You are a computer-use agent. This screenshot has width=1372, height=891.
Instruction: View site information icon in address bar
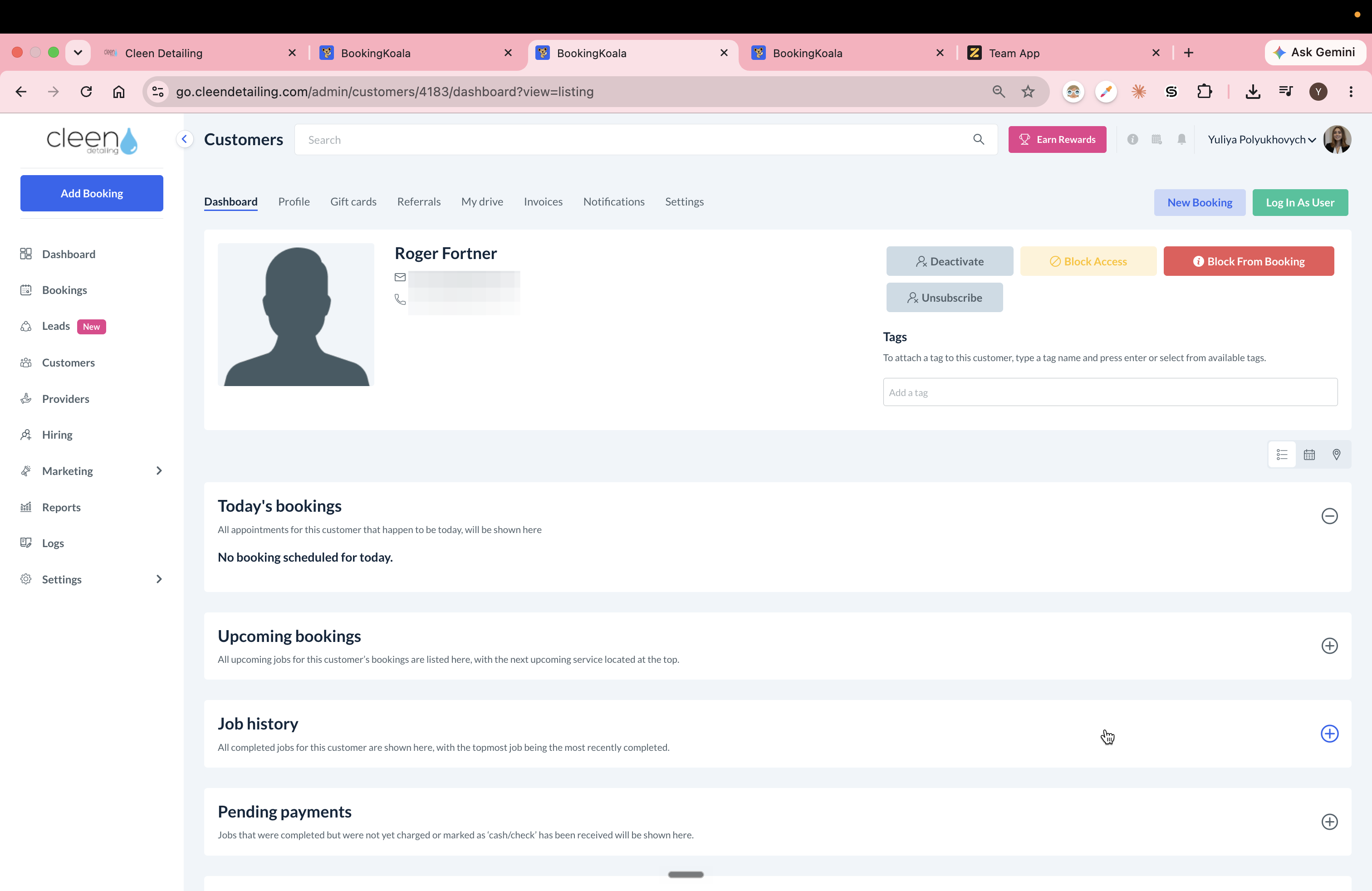158,92
